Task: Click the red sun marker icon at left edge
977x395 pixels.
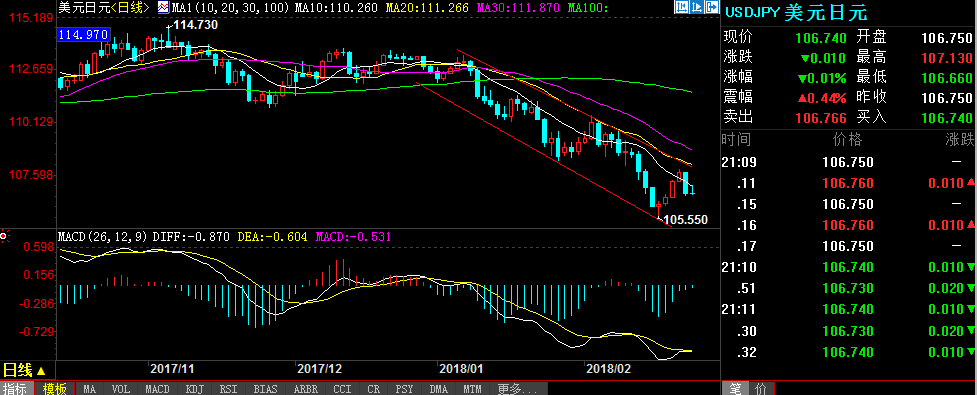Action: point(3,236)
